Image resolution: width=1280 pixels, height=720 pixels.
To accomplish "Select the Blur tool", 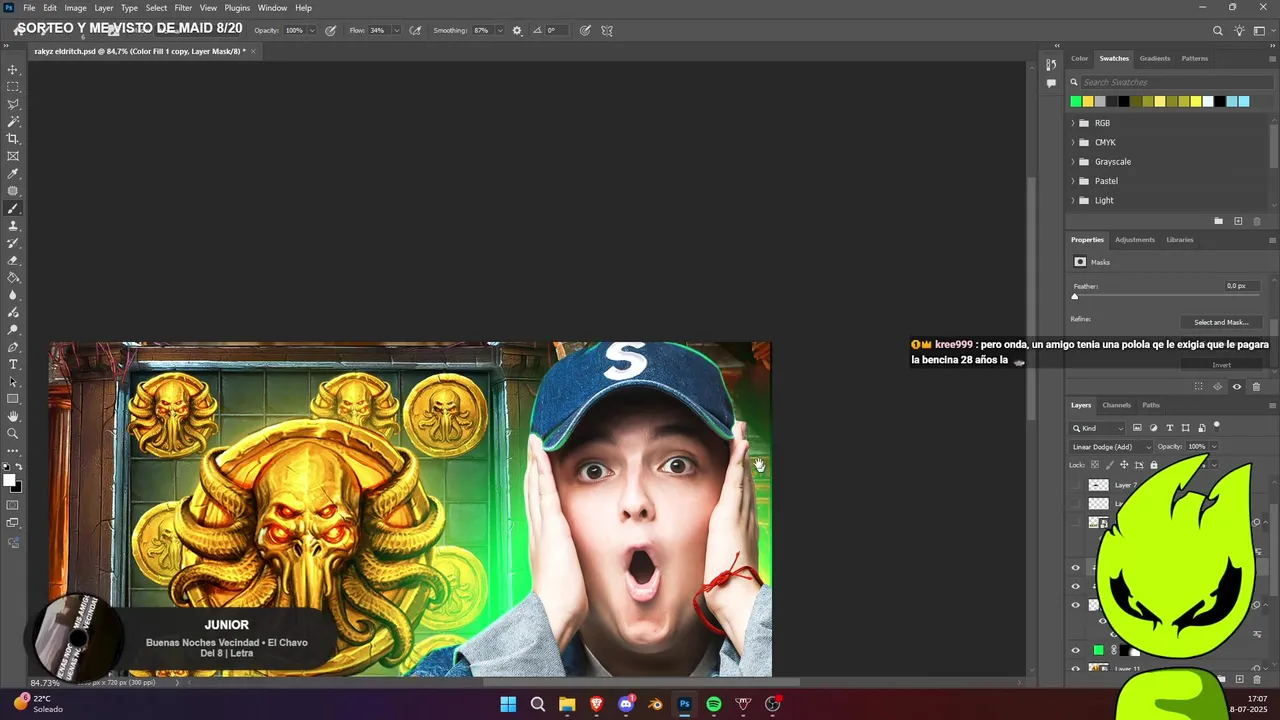I will pyautogui.click(x=13, y=295).
